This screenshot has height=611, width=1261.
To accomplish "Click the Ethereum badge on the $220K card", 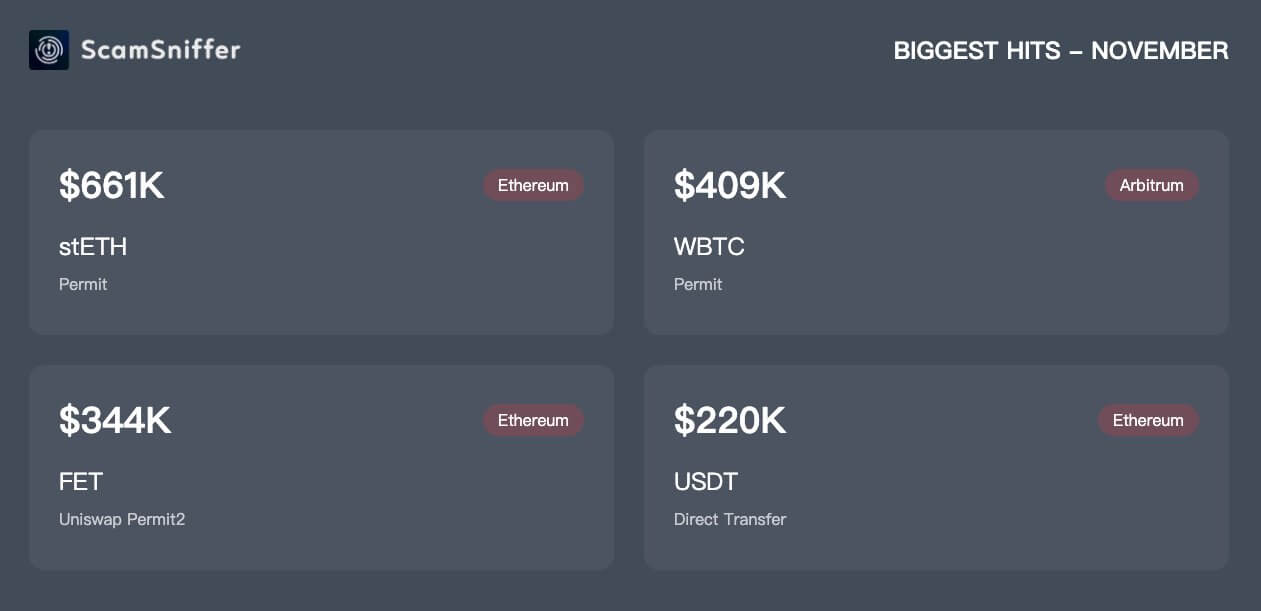I will click(1148, 420).
